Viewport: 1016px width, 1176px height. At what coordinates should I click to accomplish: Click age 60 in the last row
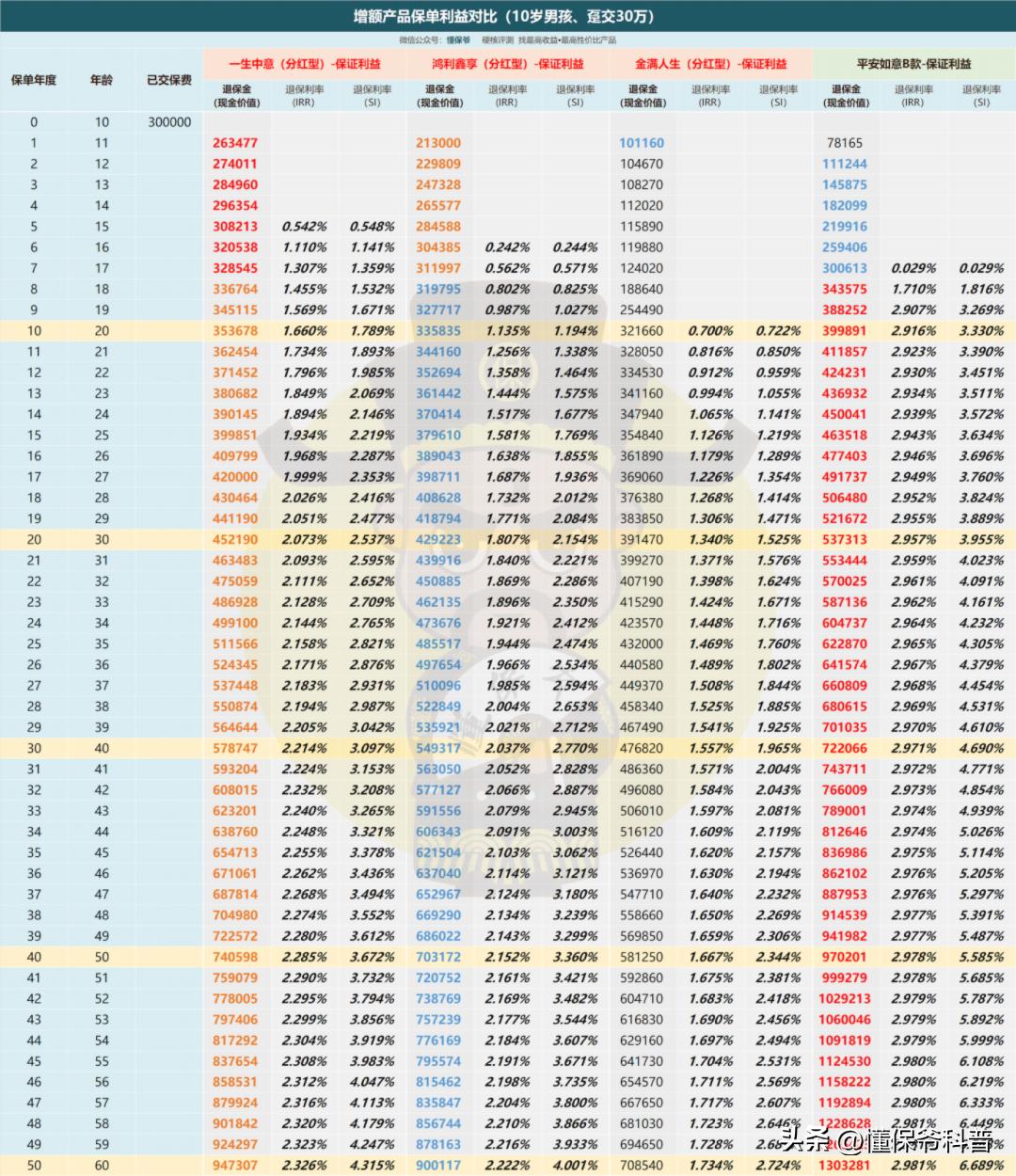(102, 1166)
